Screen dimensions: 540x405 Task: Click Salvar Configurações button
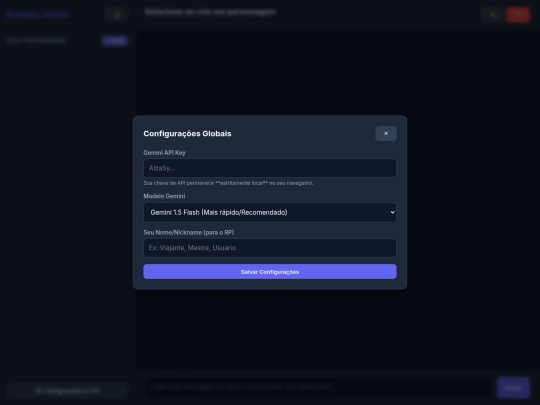tap(270, 272)
